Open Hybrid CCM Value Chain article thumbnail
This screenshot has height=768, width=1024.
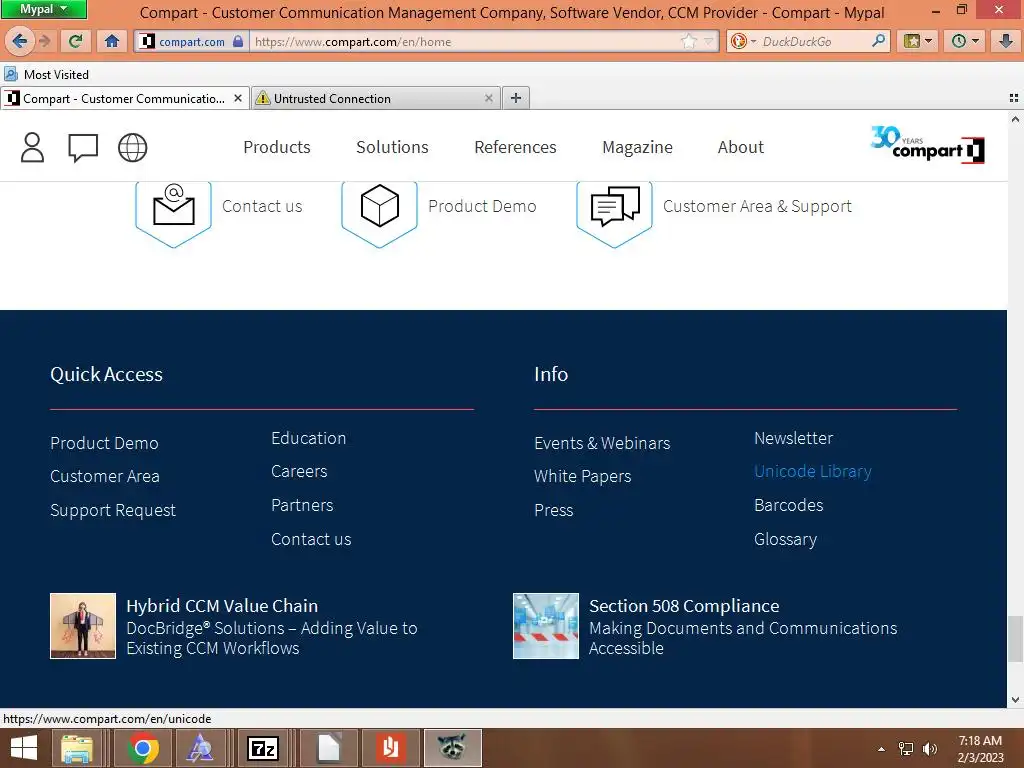(x=83, y=626)
